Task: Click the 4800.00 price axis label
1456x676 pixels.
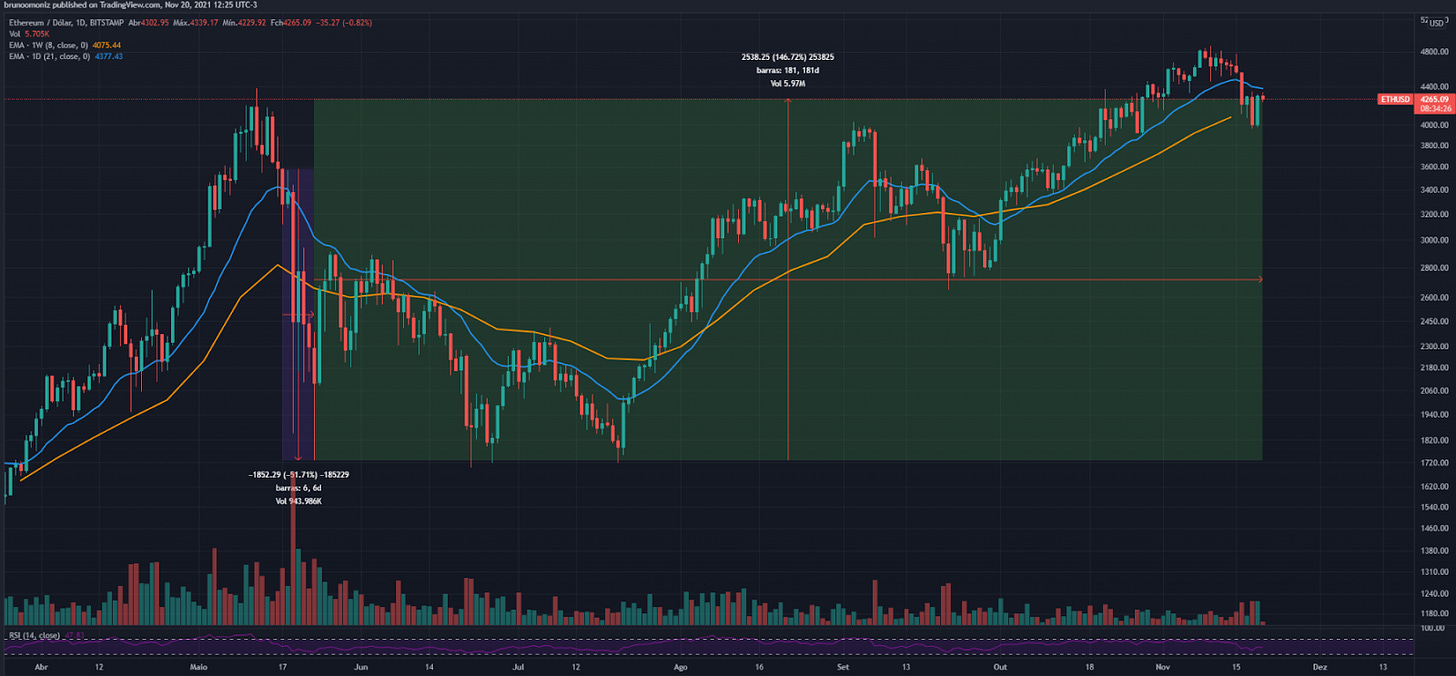Action: point(1435,50)
